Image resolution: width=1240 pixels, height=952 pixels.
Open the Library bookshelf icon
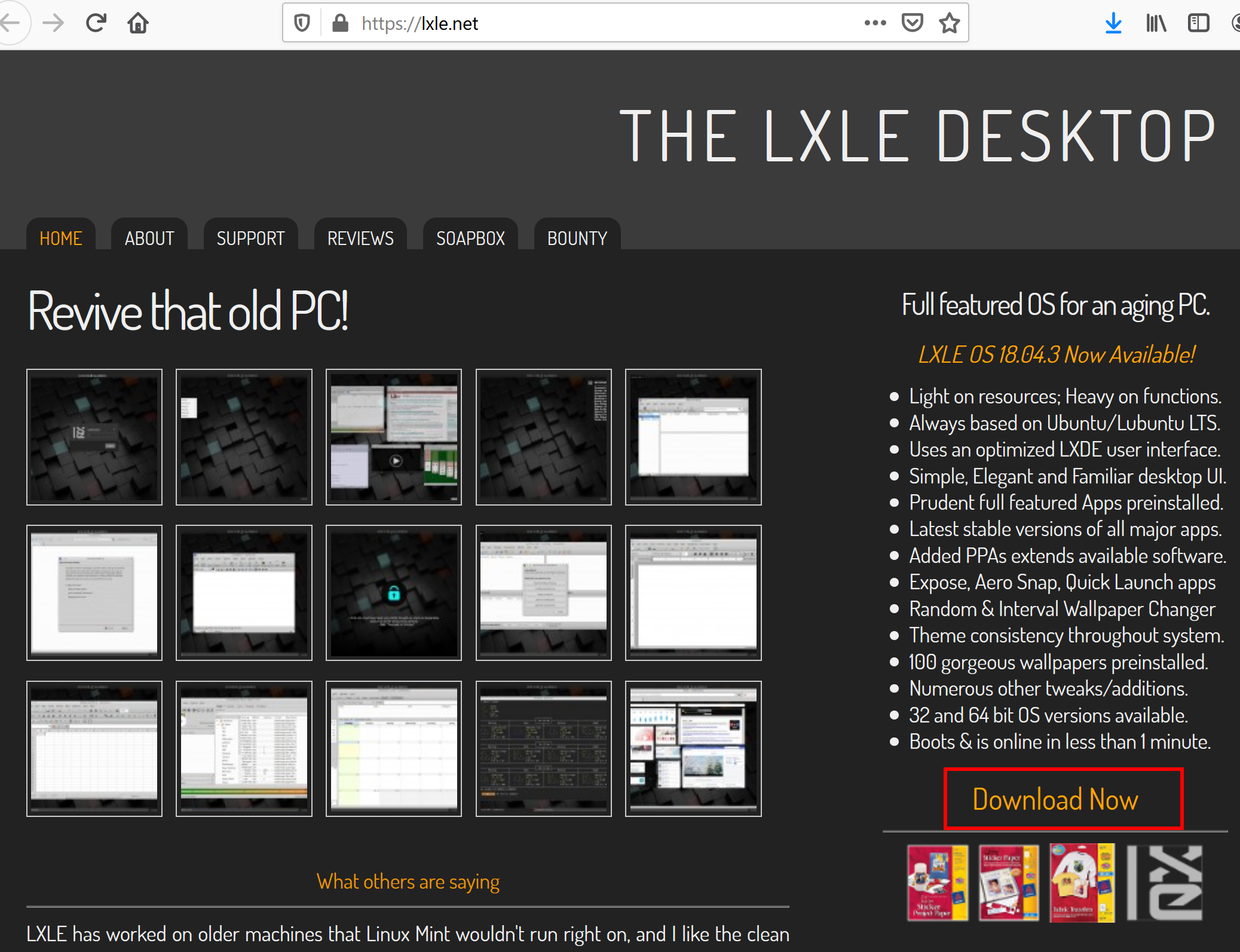[x=1156, y=23]
